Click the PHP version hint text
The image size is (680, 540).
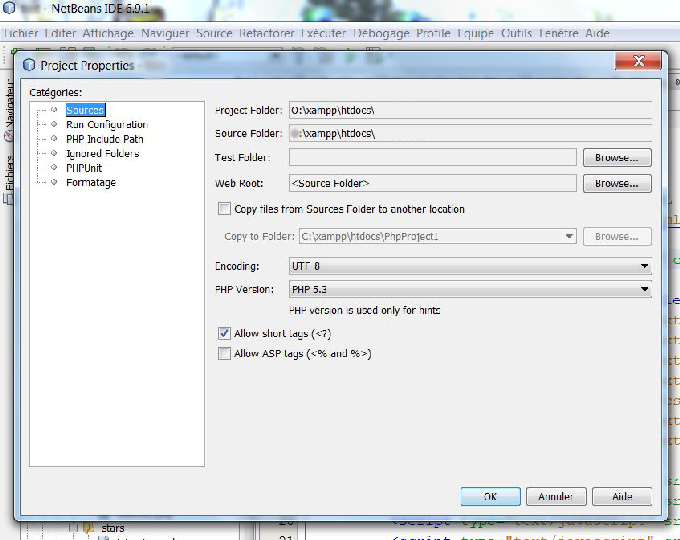365,311
